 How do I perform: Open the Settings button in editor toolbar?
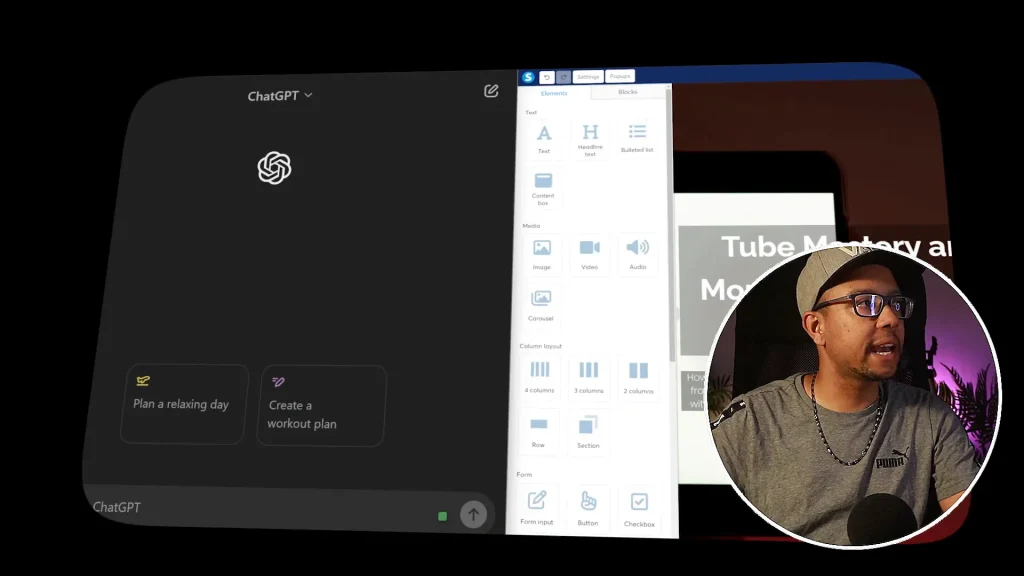click(588, 76)
